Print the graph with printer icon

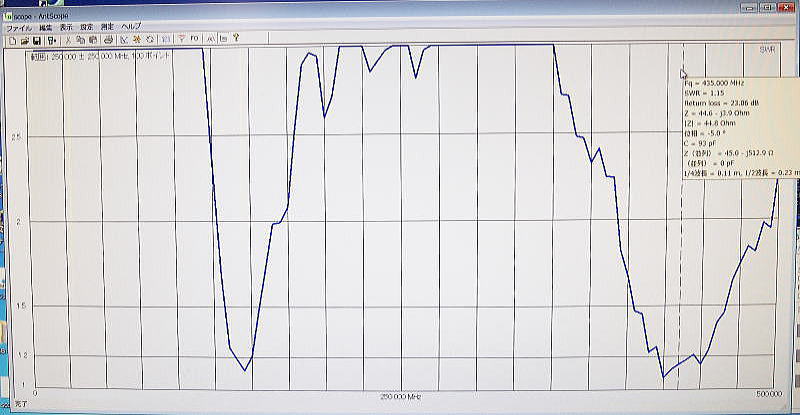108,39
